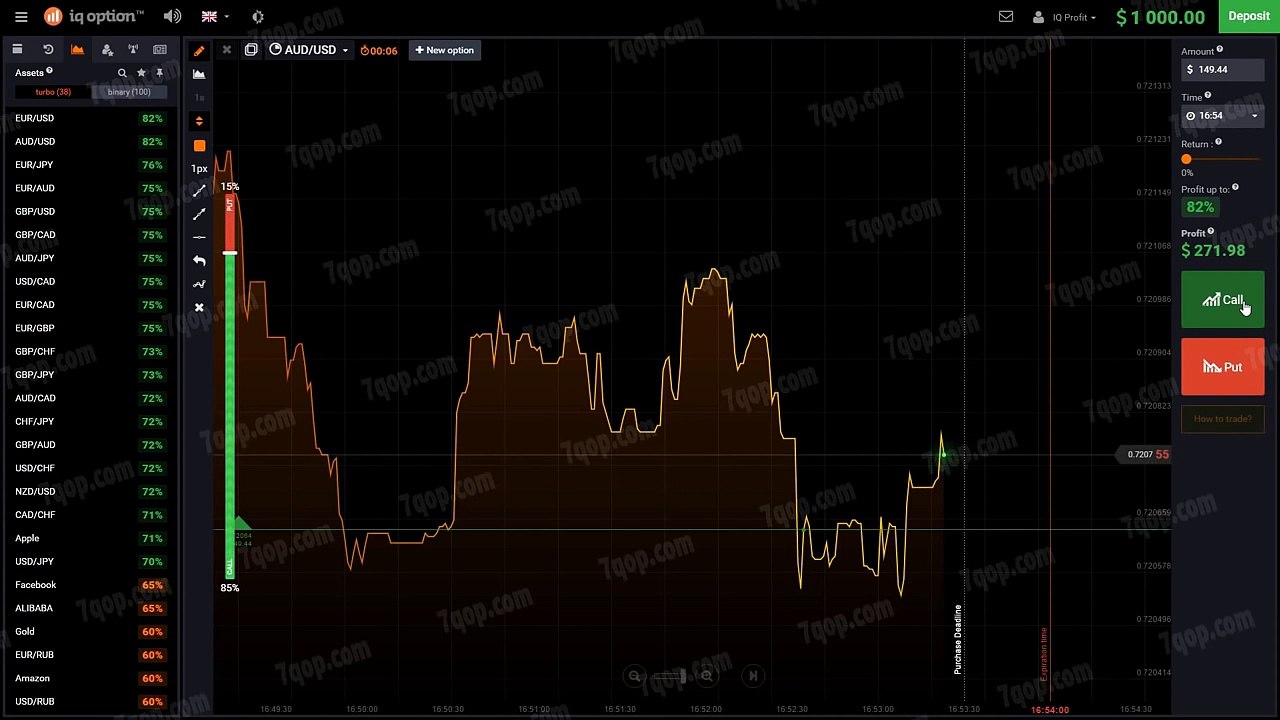Search assets with the magnifier icon

pyautogui.click(x=122, y=73)
